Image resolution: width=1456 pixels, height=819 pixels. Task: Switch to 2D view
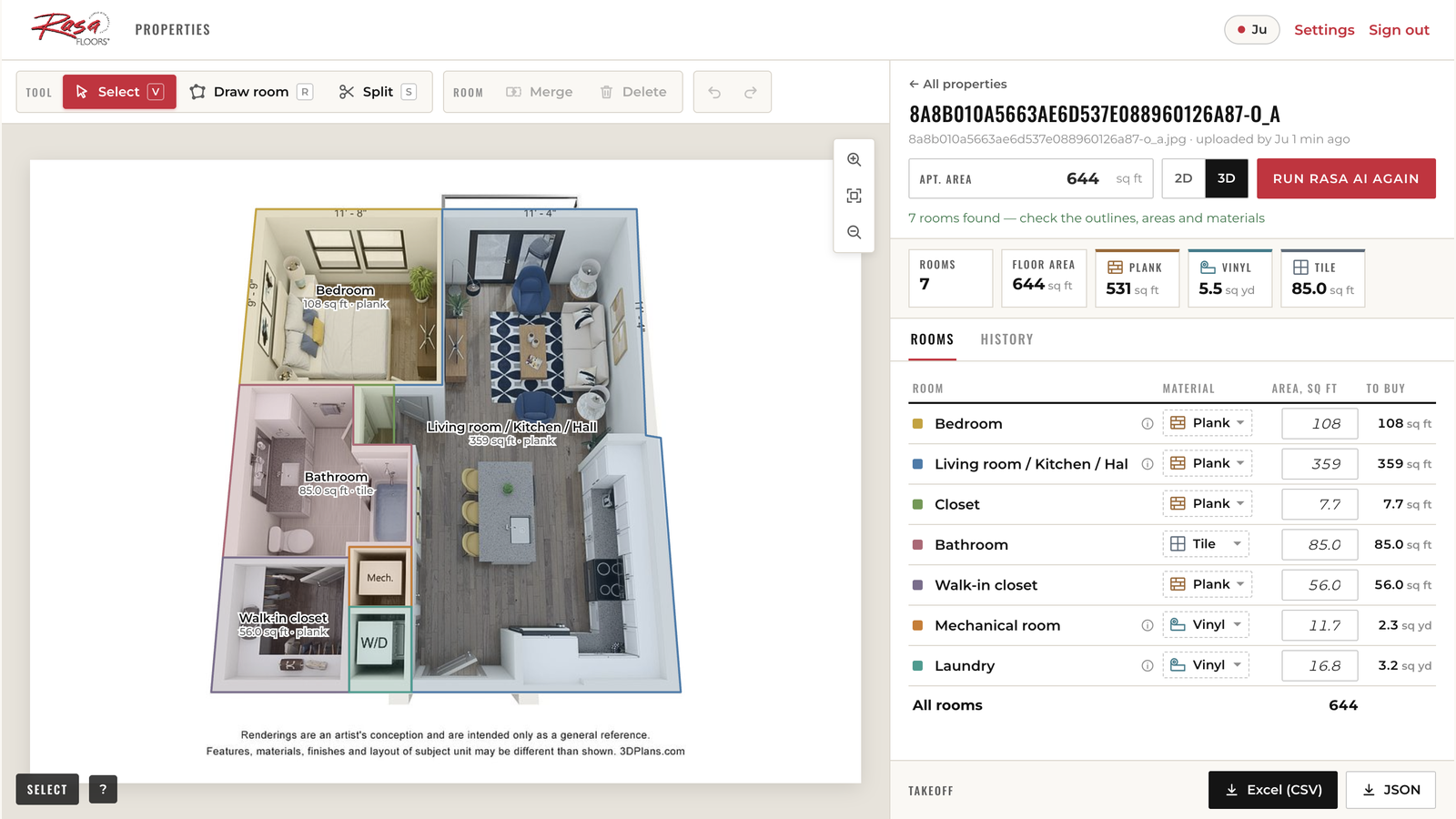1183,178
